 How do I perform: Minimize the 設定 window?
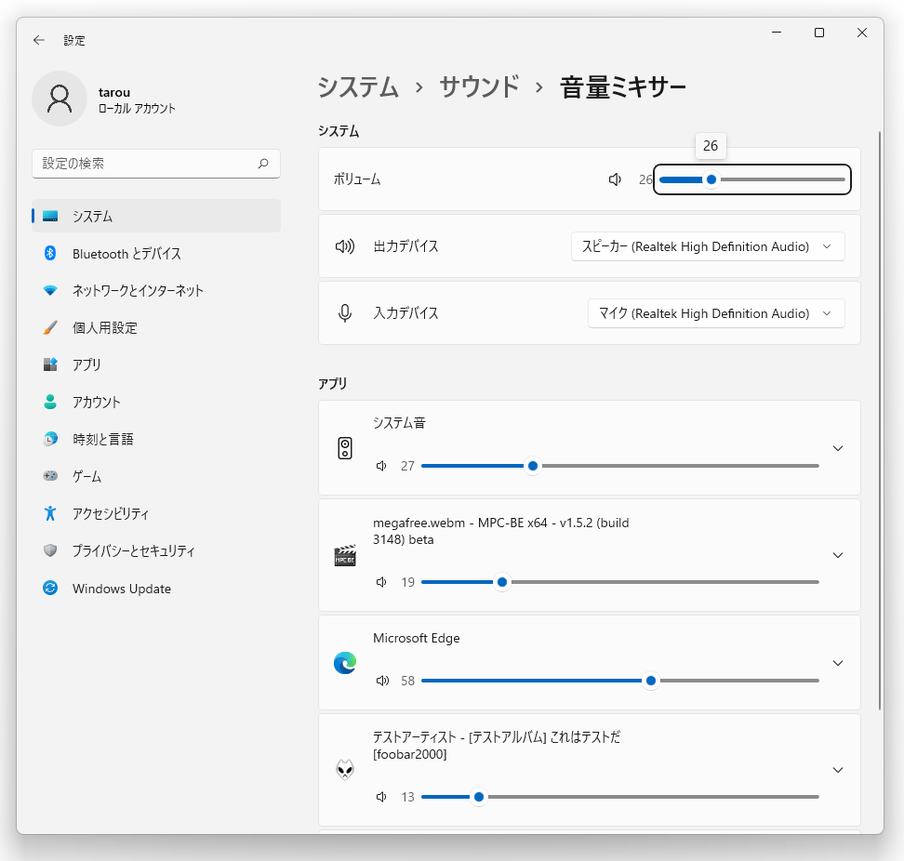click(777, 33)
